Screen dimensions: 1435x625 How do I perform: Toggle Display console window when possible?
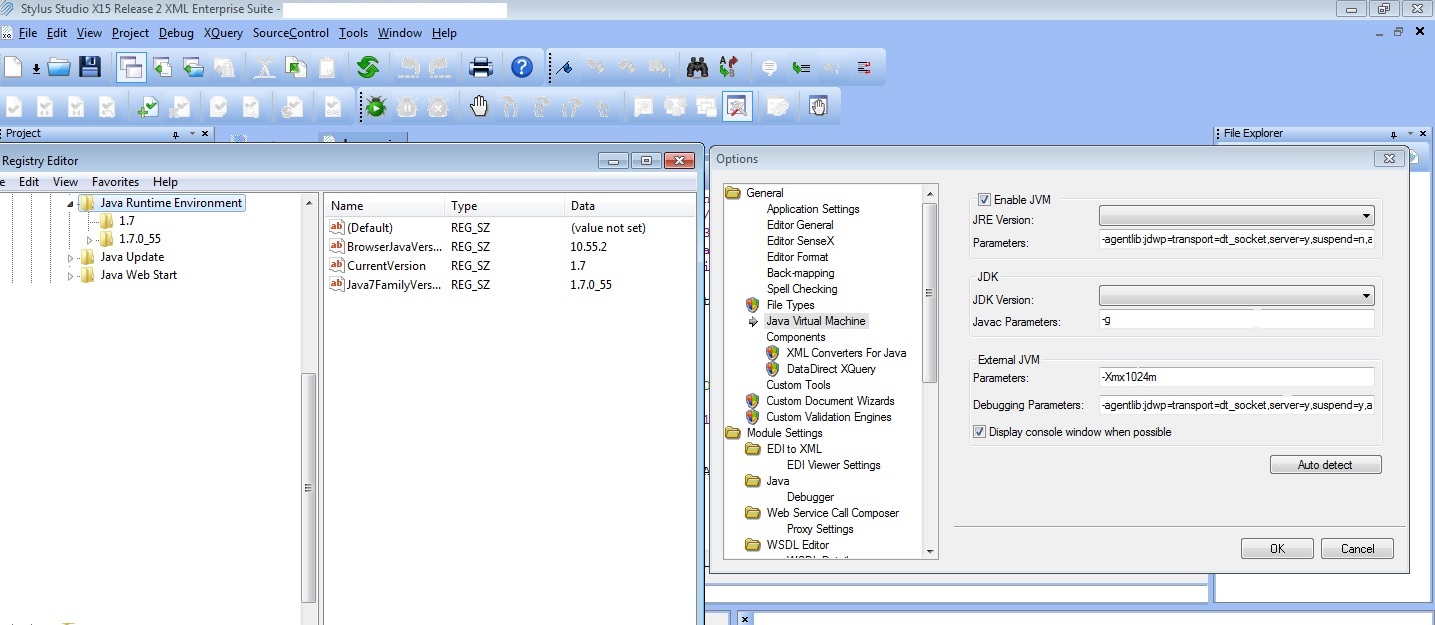[979, 432]
